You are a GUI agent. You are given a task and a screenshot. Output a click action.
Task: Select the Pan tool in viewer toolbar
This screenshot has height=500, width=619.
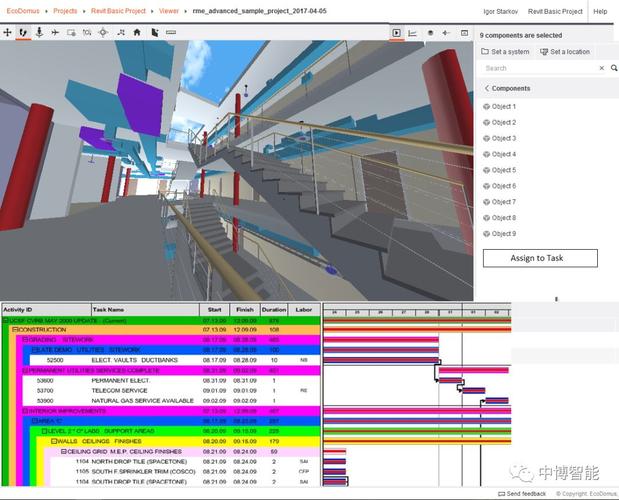coord(8,32)
